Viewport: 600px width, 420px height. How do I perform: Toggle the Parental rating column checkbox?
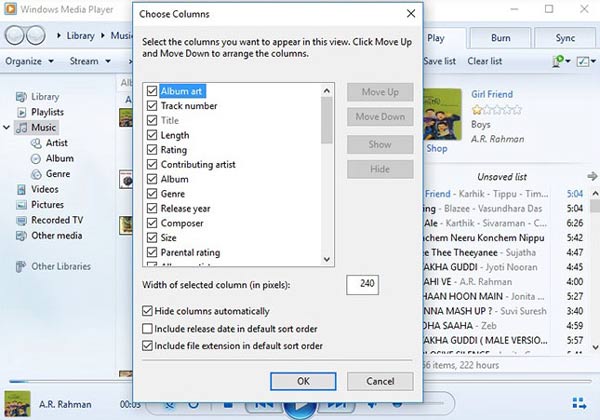pyautogui.click(x=152, y=252)
